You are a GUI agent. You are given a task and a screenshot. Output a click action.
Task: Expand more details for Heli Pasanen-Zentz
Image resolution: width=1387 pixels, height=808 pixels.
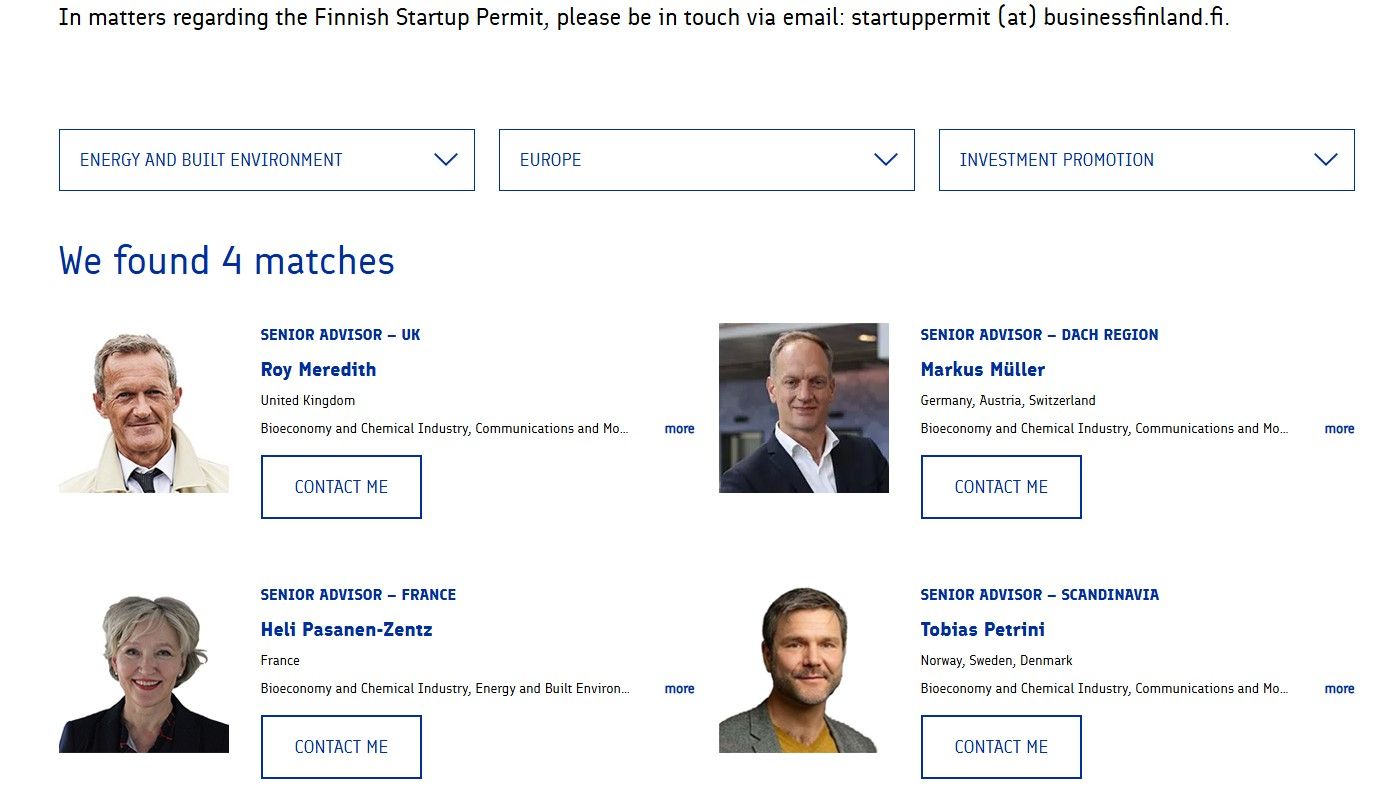[x=679, y=689]
